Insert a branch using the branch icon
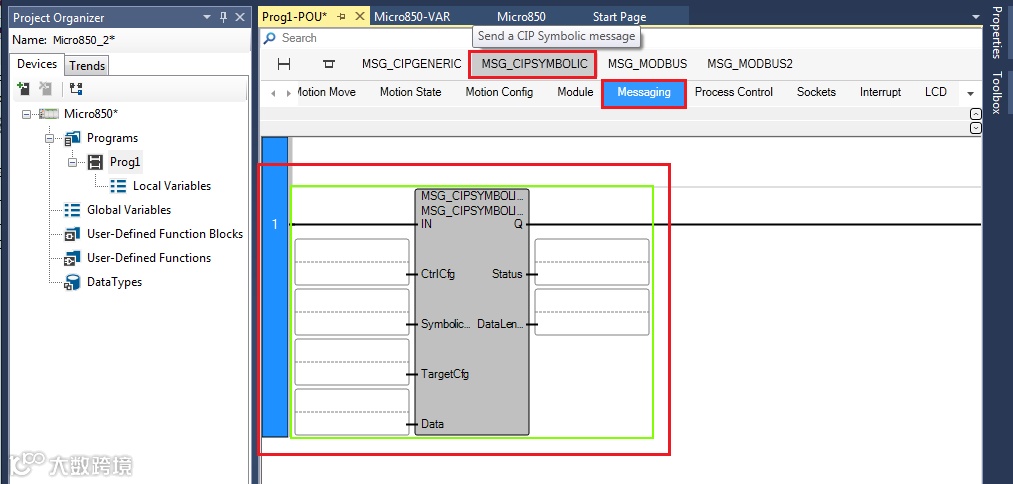This screenshot has height=484, width=1013. point(329,63)
